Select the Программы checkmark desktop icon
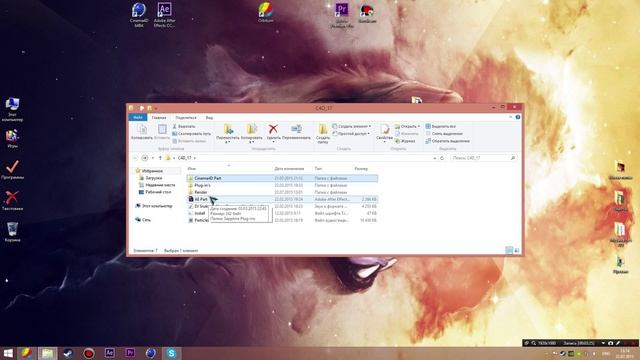This screenshot has height=360, width=640. click(12, 169)
